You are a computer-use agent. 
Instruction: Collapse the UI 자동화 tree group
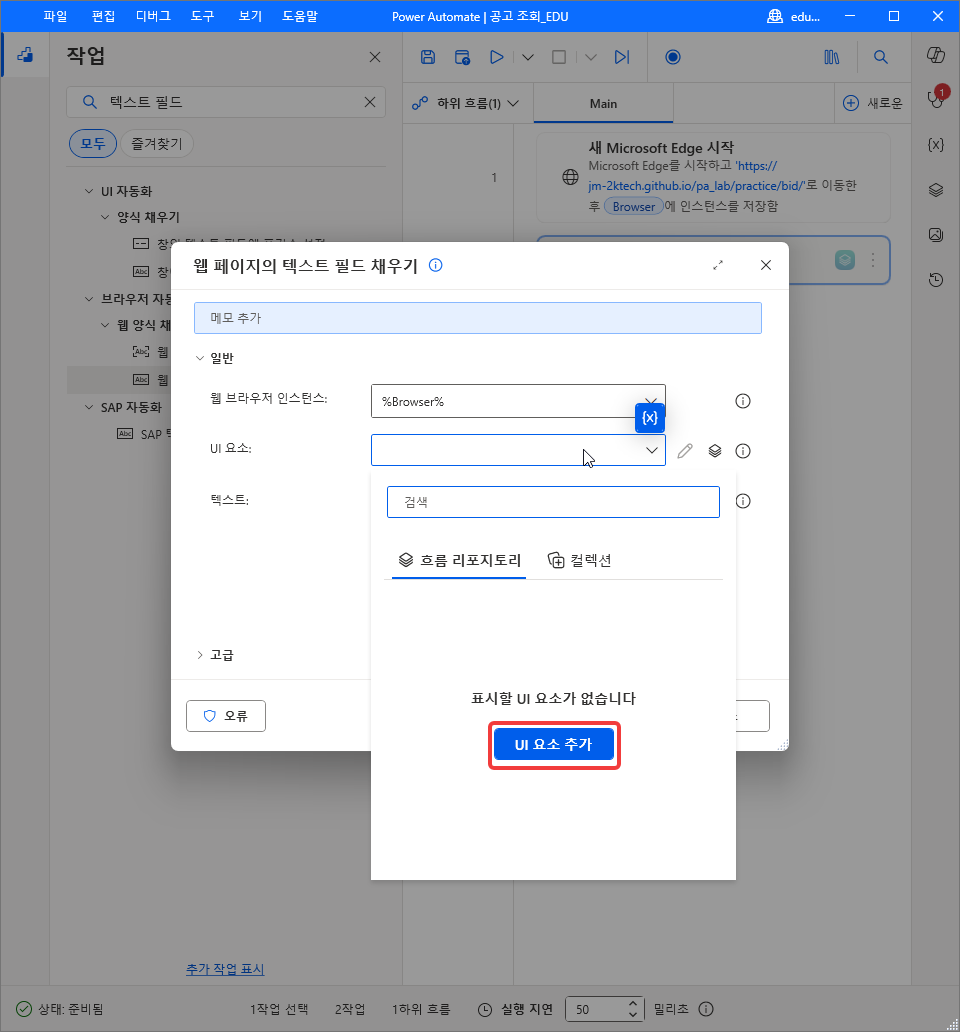[x=89, y=192]
